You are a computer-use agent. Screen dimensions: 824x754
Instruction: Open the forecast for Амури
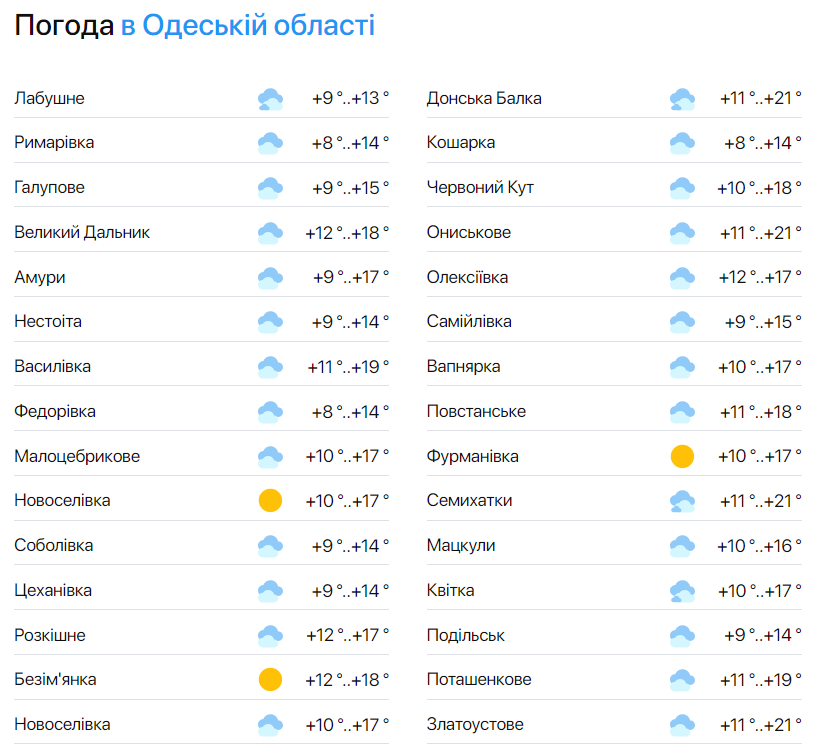click(40, 276)
